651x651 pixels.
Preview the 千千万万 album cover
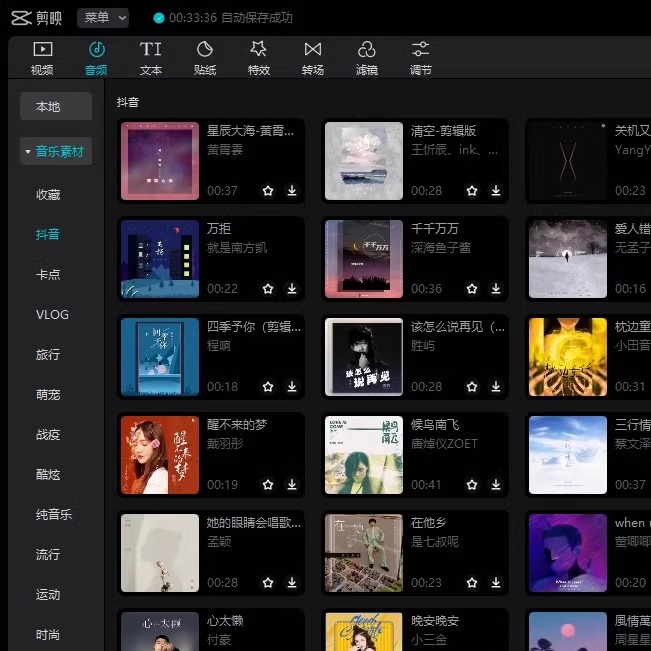coord(364,259)
